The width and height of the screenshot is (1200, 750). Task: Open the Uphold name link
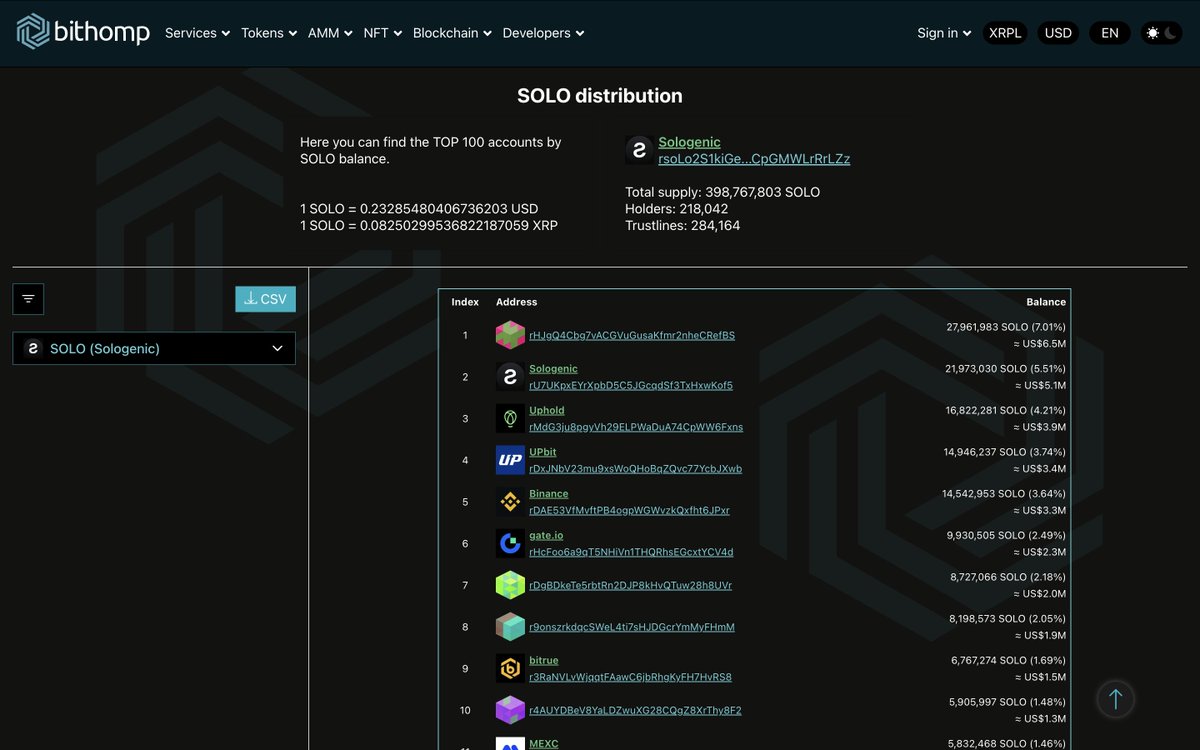coord(547,410)
